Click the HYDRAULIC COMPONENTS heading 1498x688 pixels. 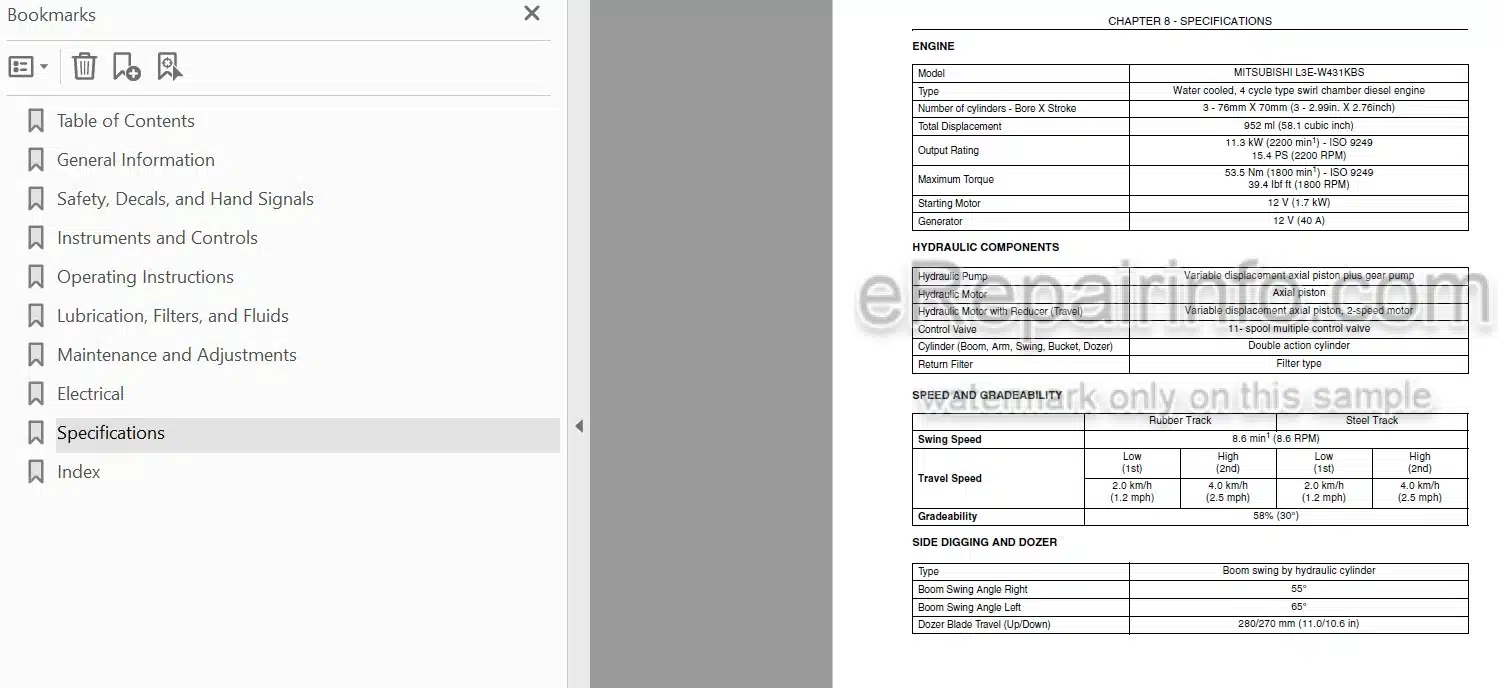point(985,247)
